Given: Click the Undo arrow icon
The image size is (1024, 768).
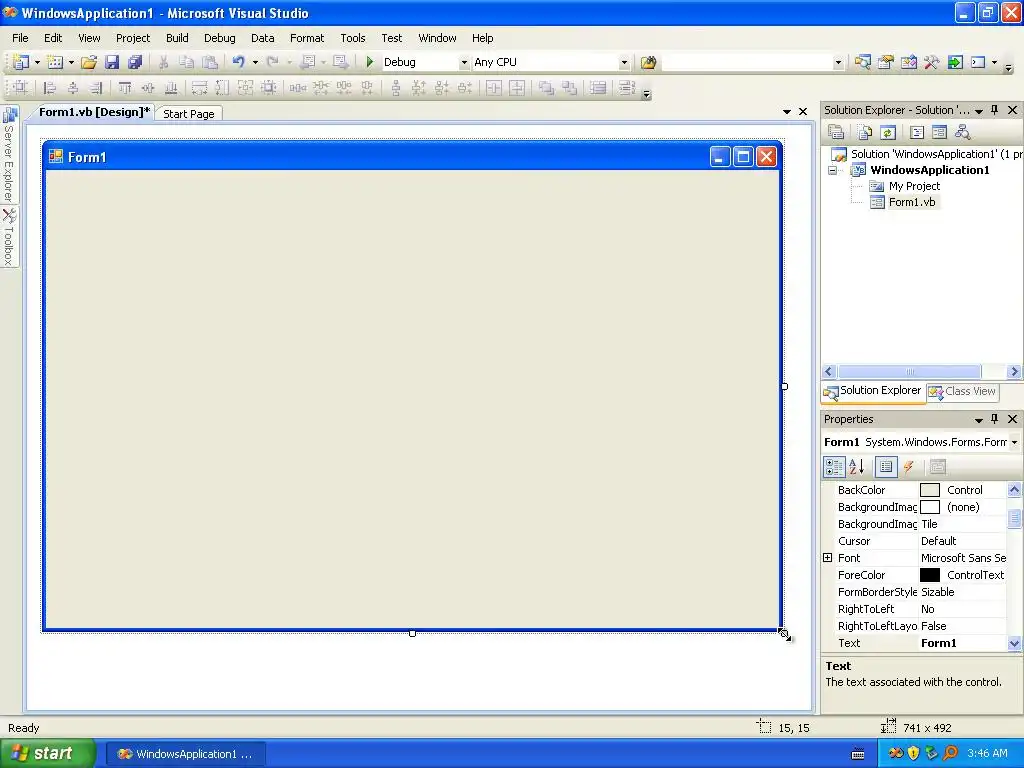Looking at the screenshot, I should click(x=238, y=62).
